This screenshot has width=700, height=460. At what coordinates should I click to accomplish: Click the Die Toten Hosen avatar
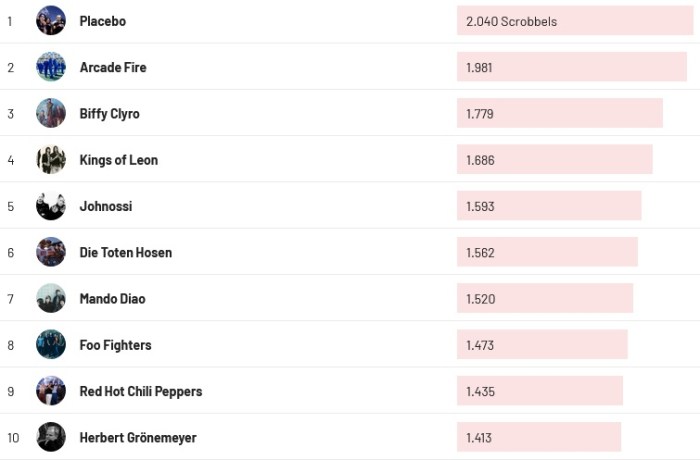click(51, 252)
